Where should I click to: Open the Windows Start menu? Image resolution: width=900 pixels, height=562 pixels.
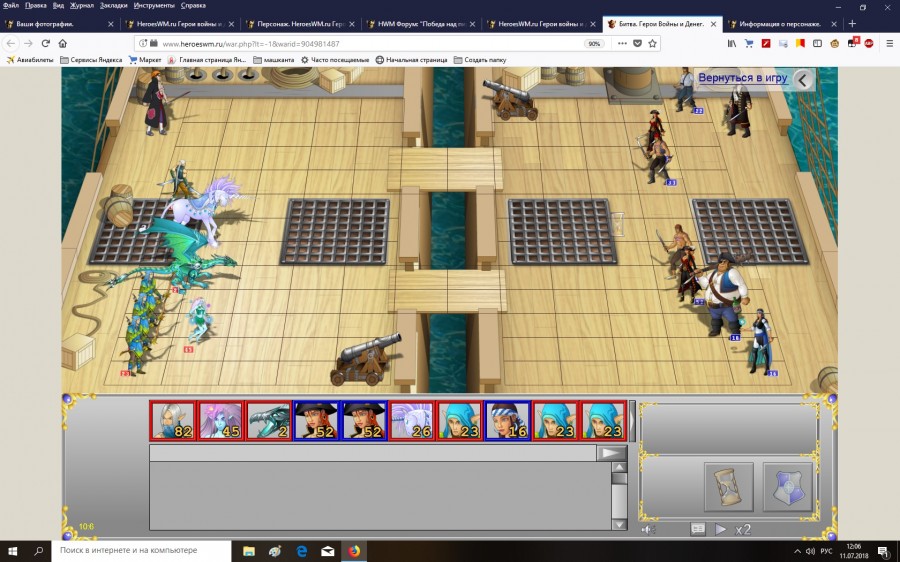(14, 550)
